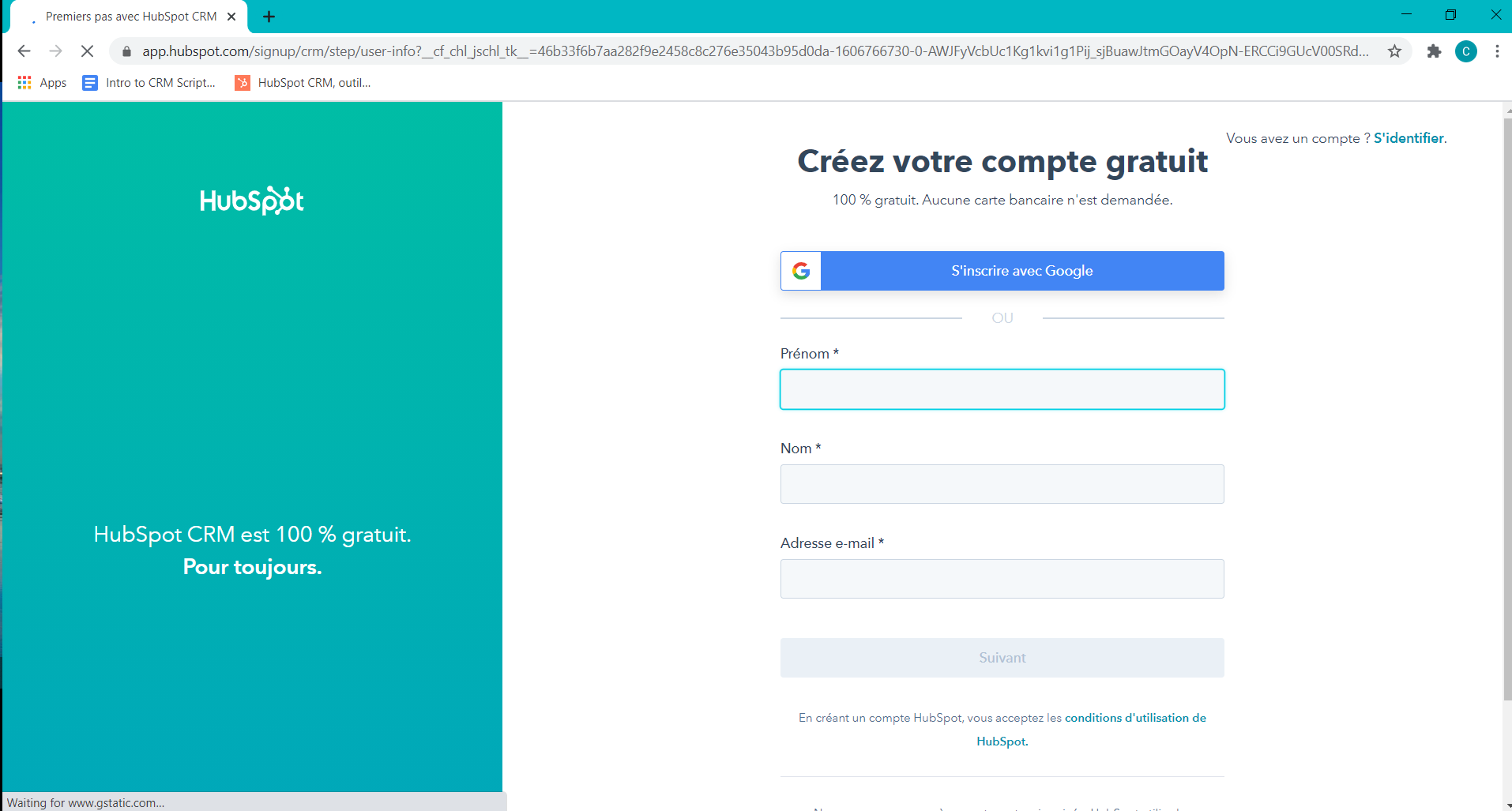Click the 'Pour toujours.' text

[253, 567]
